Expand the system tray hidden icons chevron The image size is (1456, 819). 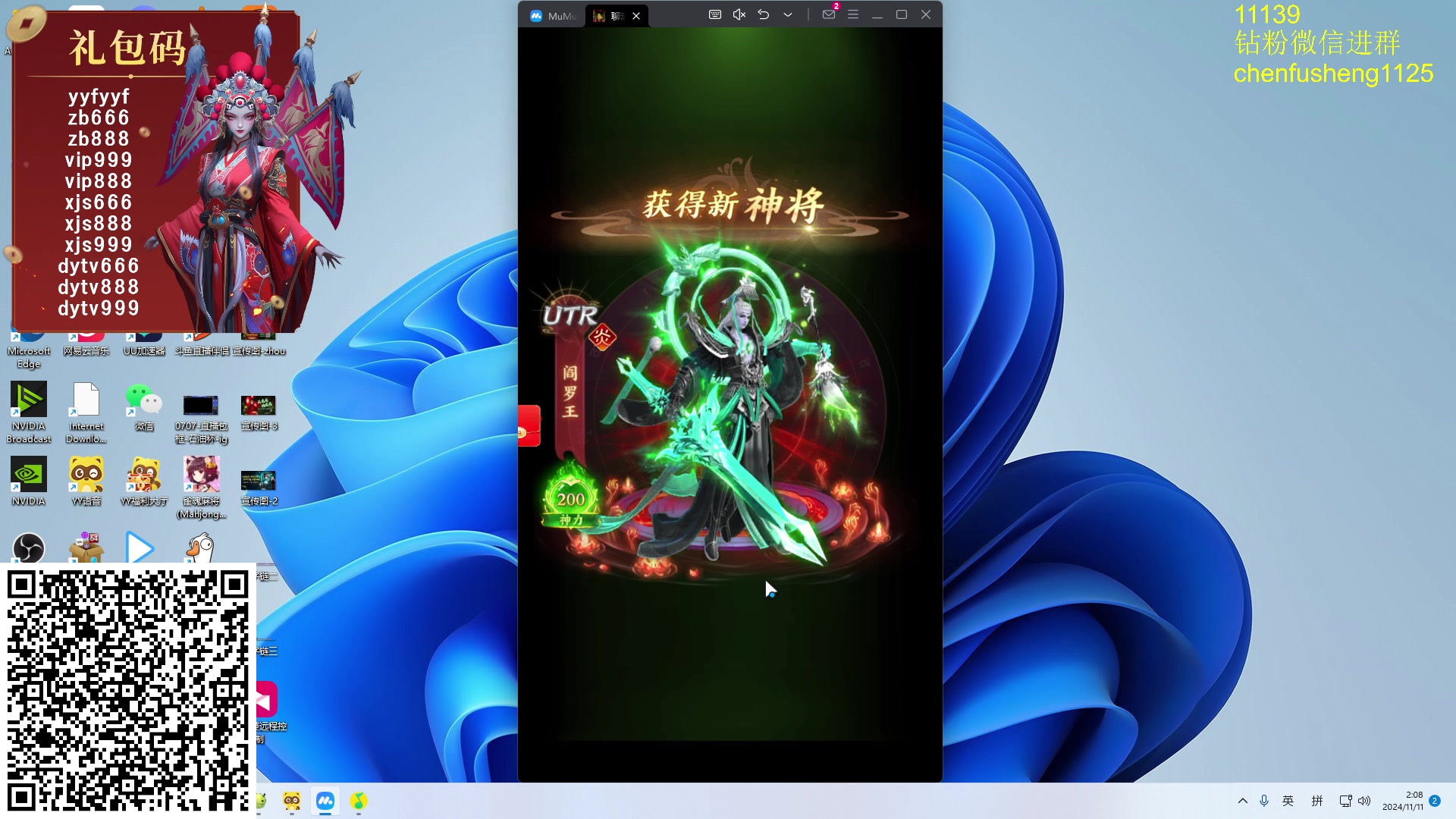pyautogui.click(x=1242, y=801)
